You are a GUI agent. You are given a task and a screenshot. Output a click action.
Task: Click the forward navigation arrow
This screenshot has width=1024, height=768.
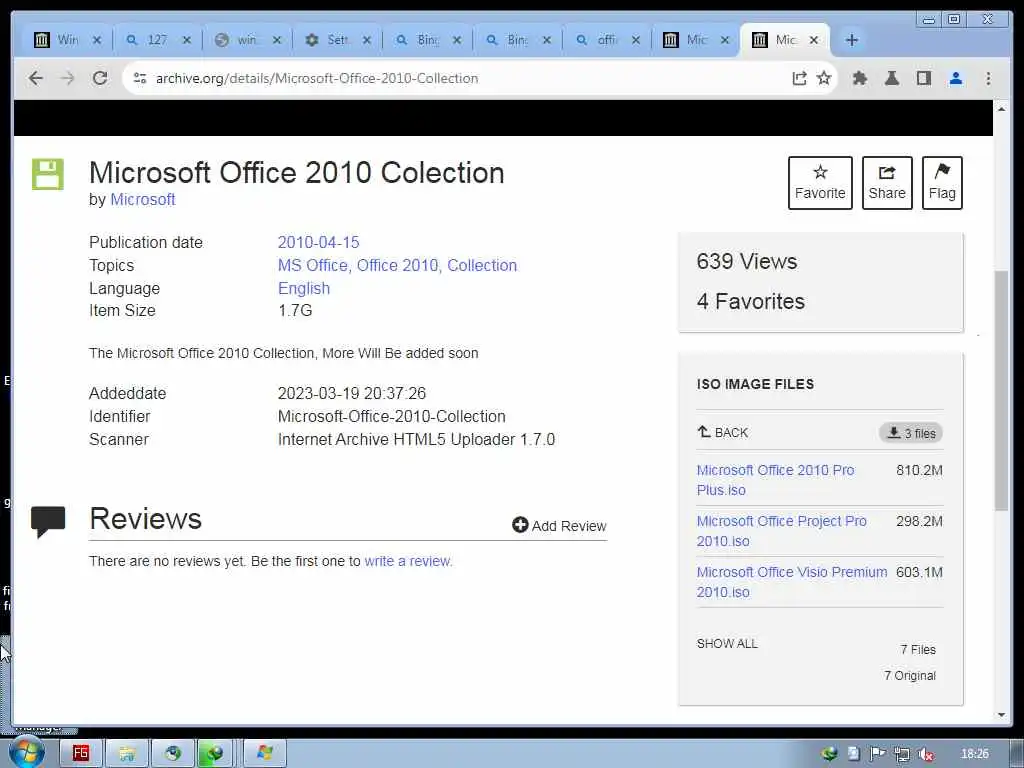(67, 78)
